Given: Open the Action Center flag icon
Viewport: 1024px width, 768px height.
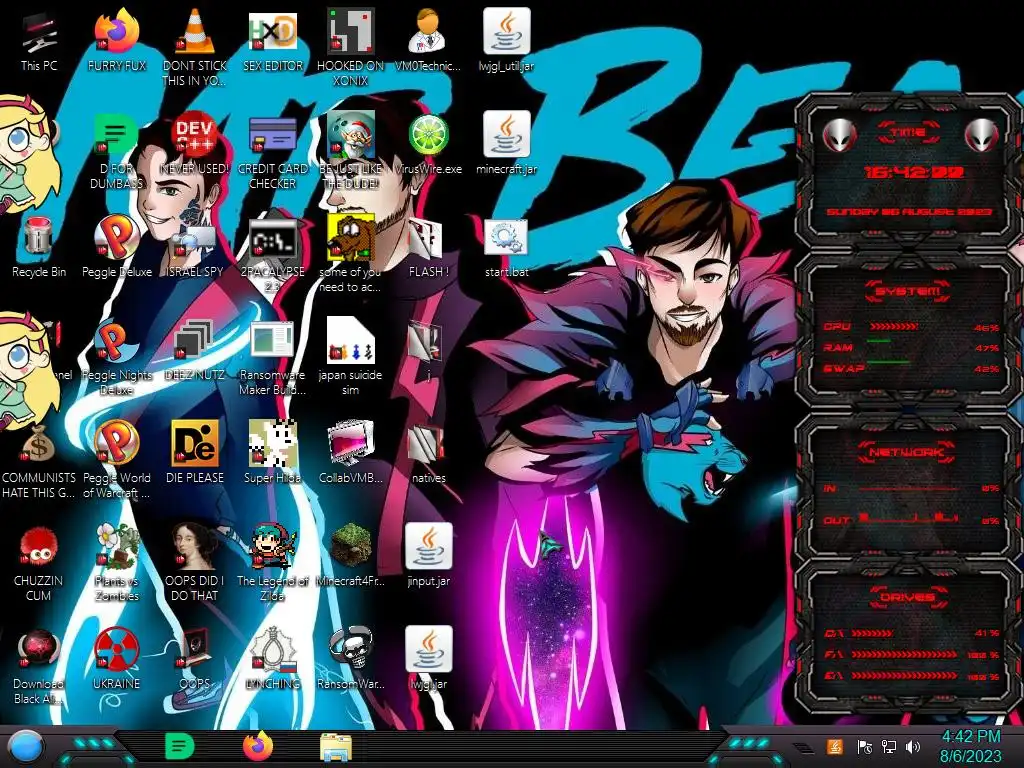Looking at the screenshot, I should pyautogui.click(x=865, y=746).
